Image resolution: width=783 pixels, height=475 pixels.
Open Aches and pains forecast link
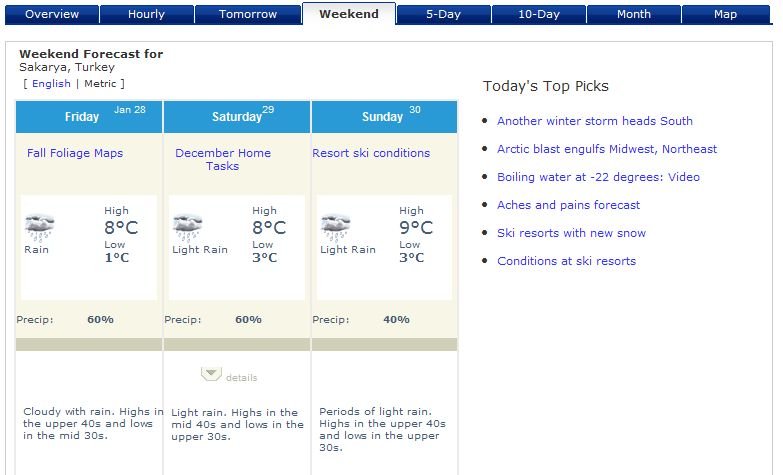coord(568,205)
